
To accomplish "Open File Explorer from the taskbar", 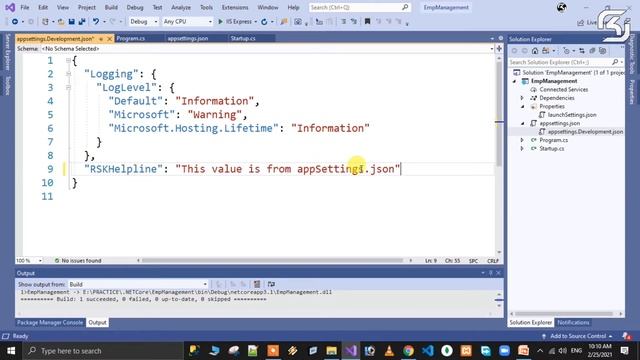I will click(331, 351).
